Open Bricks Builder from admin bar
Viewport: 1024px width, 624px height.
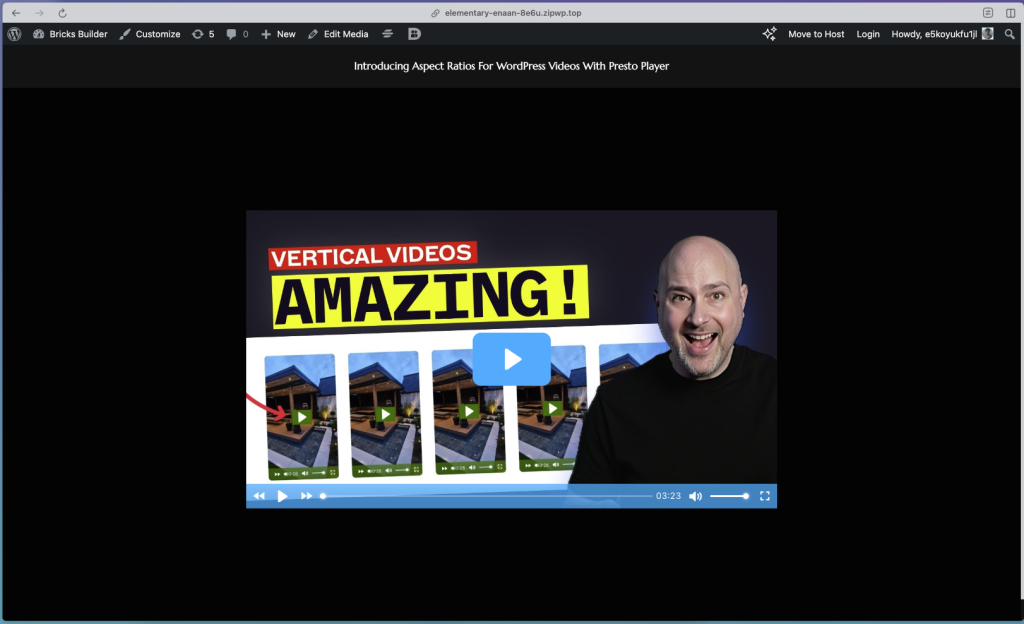(70, 34)
